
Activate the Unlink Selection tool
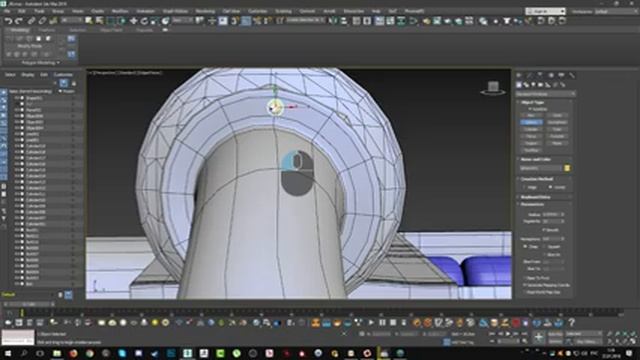[42, 21]
